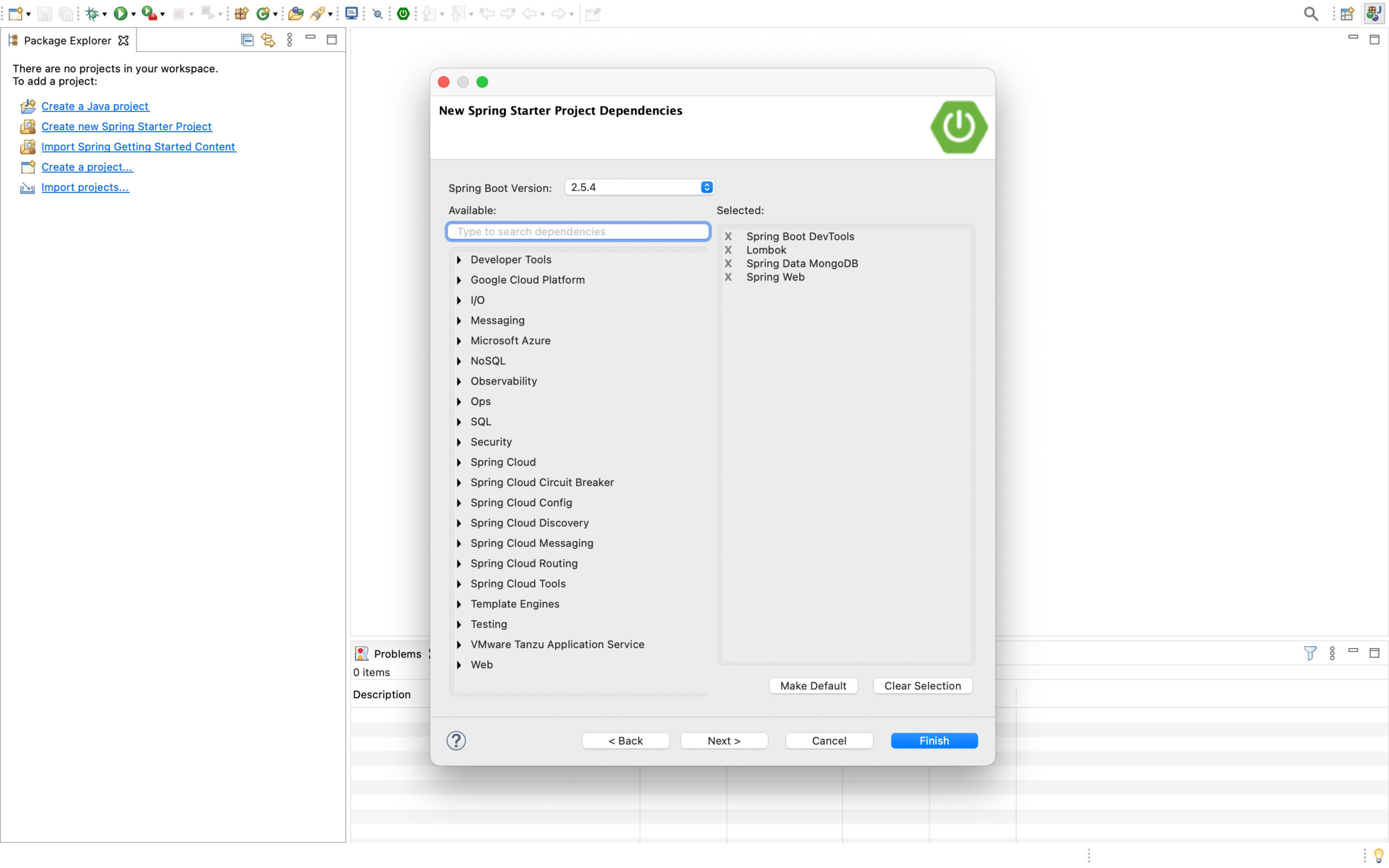Viewport: 1389px width, 868px height.
Task: Maximize the editor area
Action: 1374,40
